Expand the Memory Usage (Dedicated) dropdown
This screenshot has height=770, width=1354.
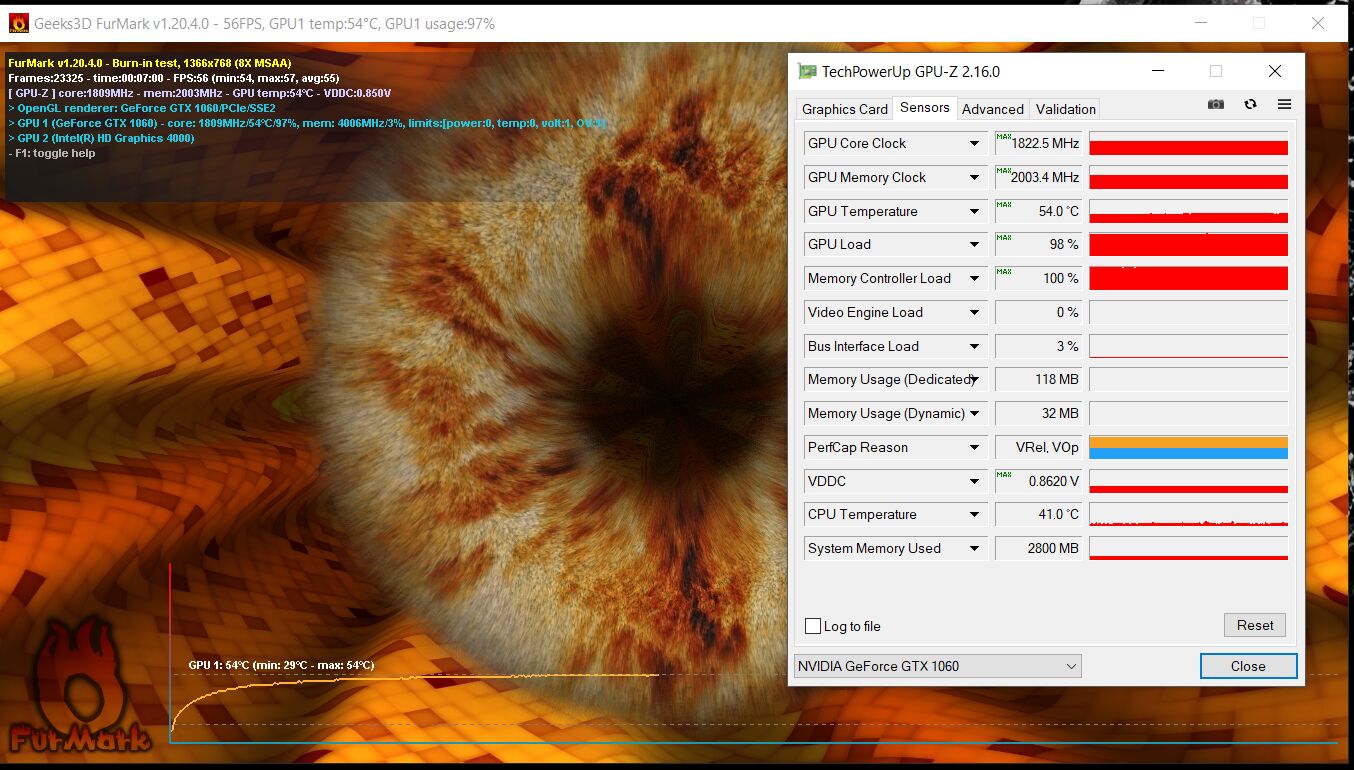(974, 379)
